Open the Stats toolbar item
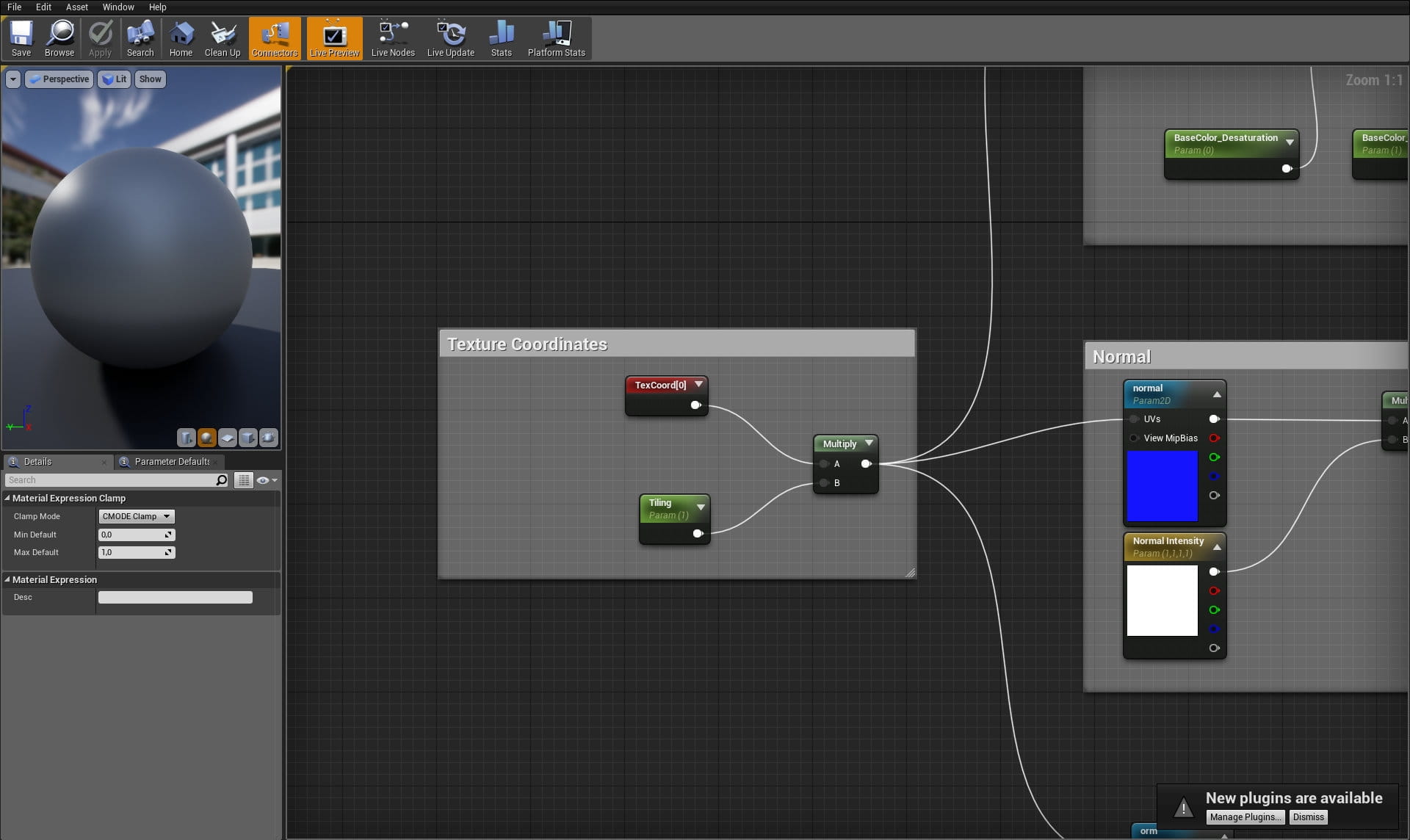Screen dimensions: 1410x840 [502, 38]
